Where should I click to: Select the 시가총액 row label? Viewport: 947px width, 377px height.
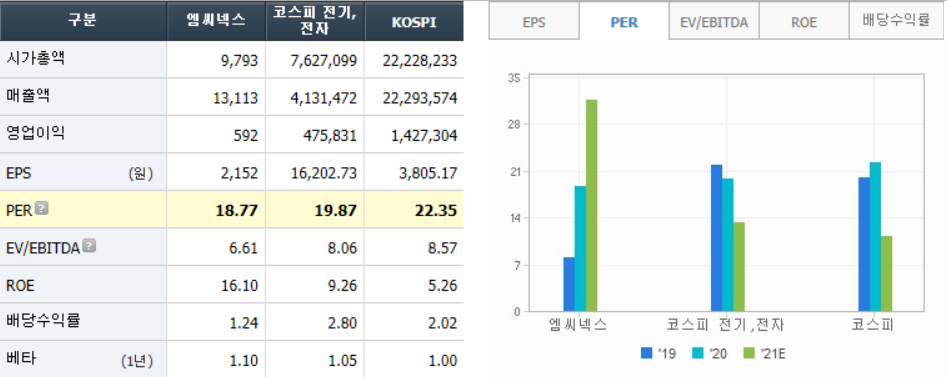(35, 59)
